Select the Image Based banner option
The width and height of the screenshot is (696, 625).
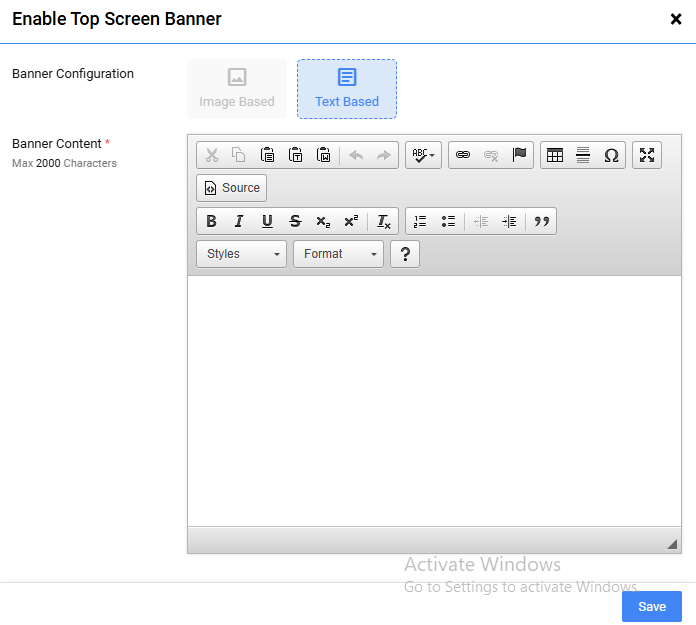click(237, 88)
